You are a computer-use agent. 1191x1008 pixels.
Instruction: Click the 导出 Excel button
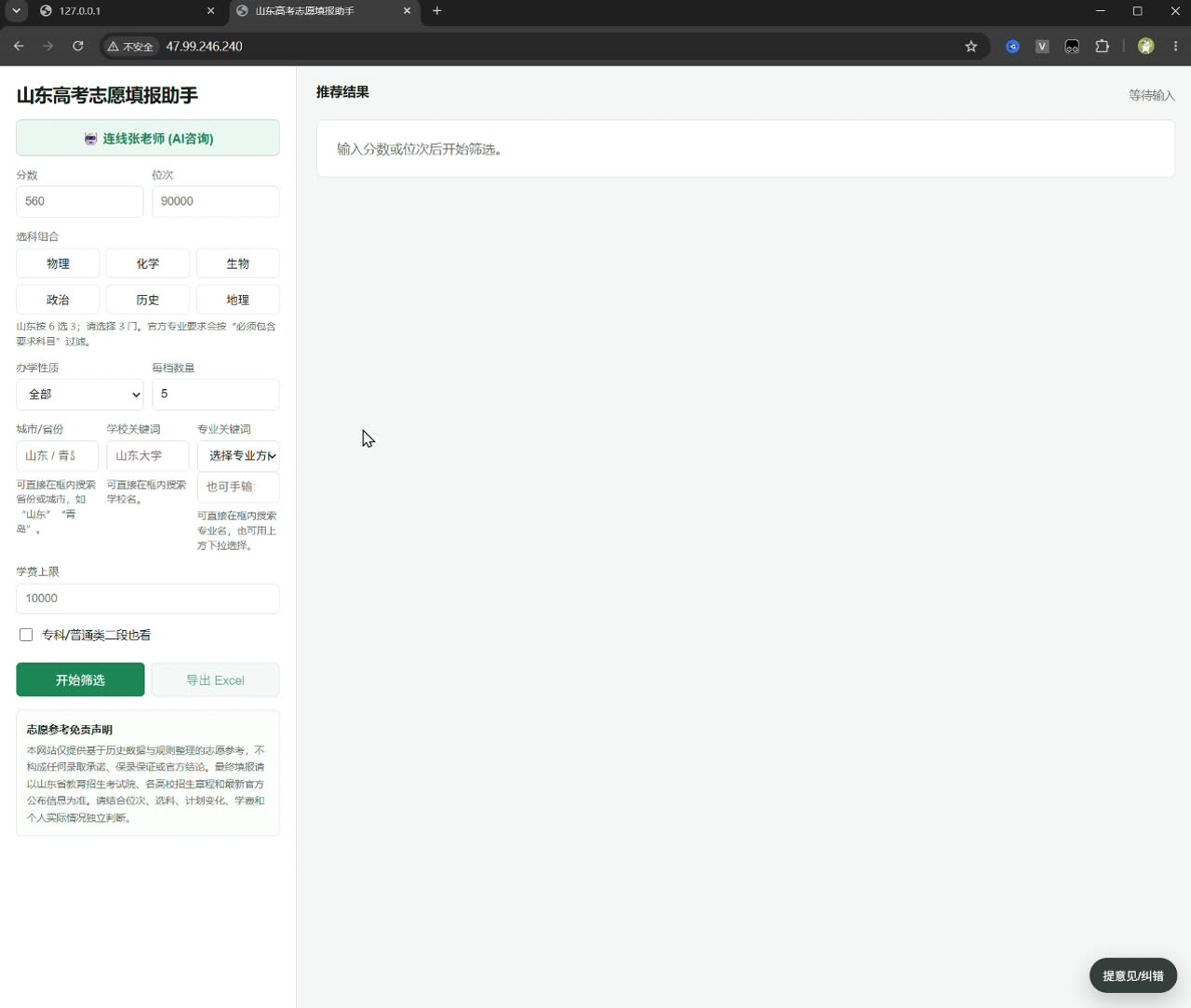coord(215,679)
